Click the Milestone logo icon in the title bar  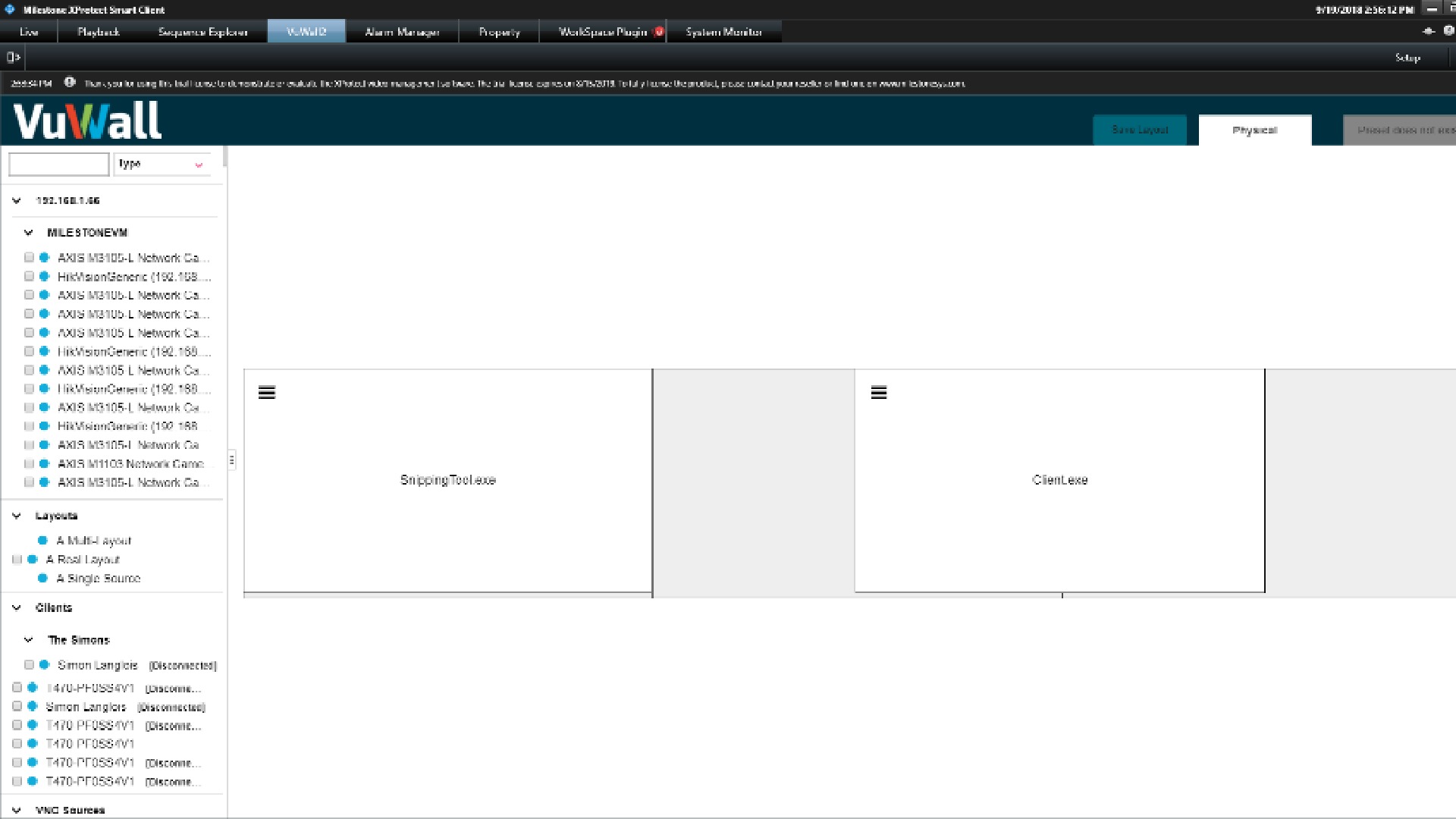[x=10, y=10]
